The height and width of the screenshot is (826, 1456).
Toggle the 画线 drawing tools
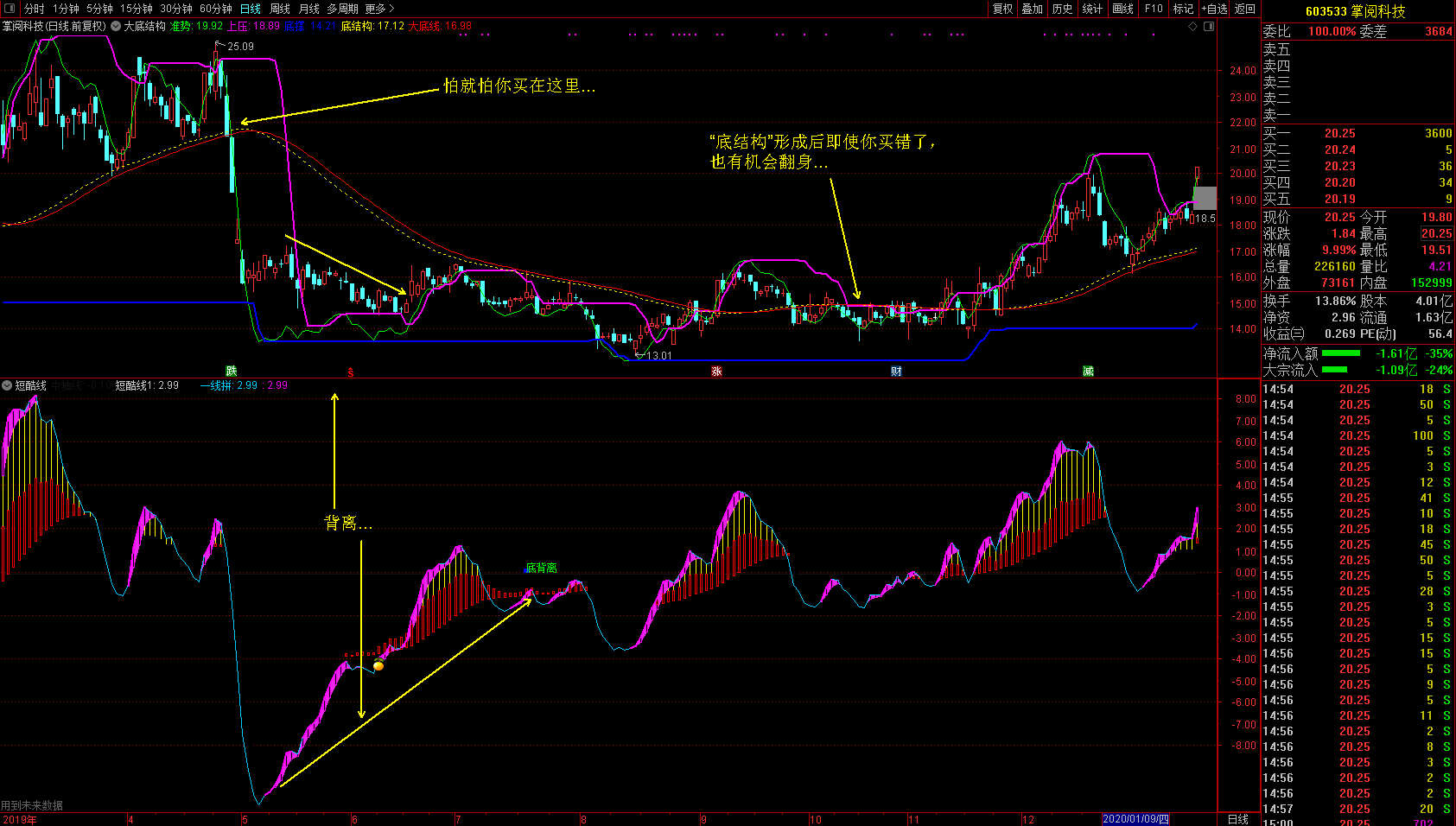(x=1122, y=9)
